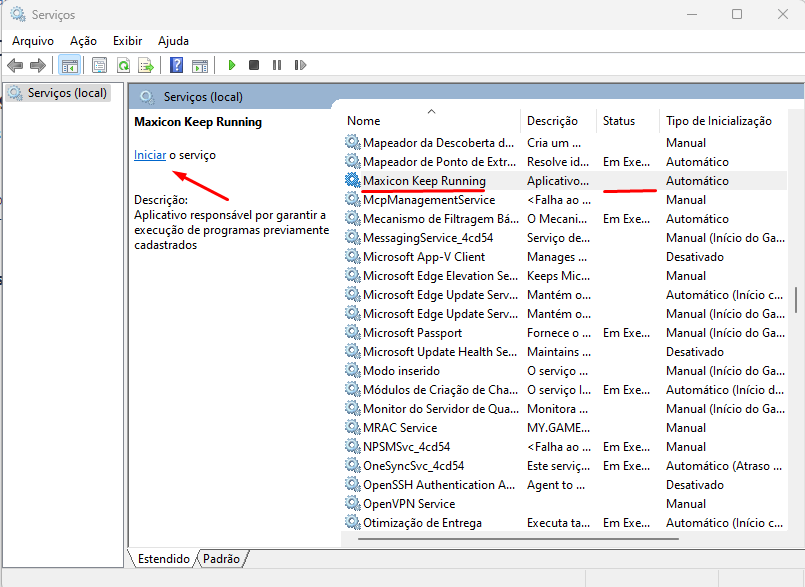The image size is (805, 587).
Task: Open the Ajuda menu
Action: [x=173, y=41]
